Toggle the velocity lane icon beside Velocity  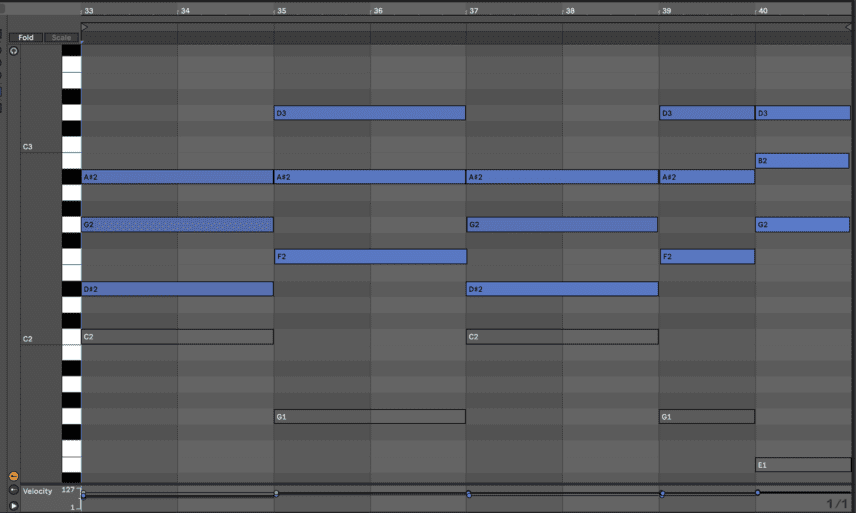coord(14,490)
